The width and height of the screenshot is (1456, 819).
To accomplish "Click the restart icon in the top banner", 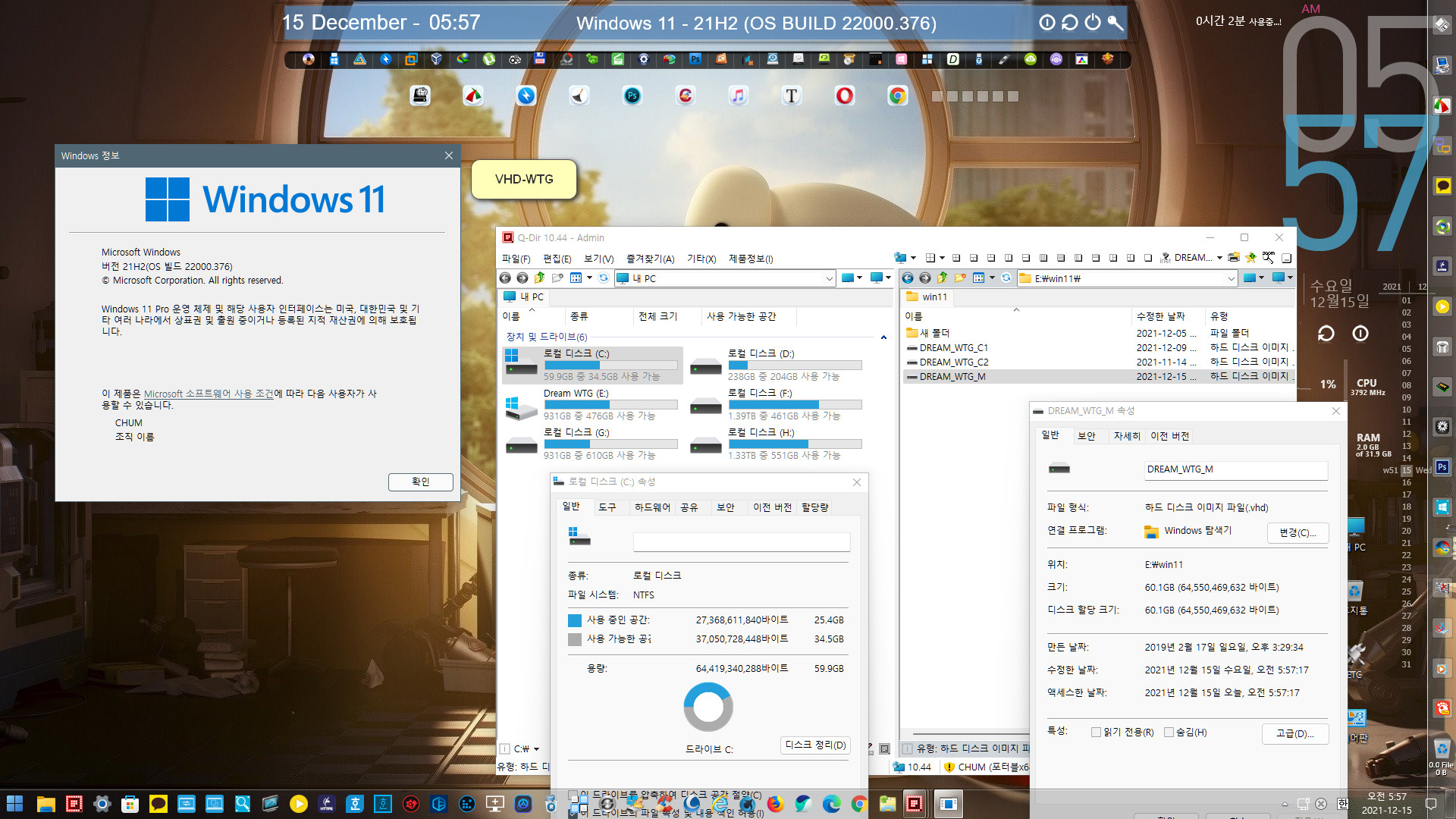I will 1069,22.
